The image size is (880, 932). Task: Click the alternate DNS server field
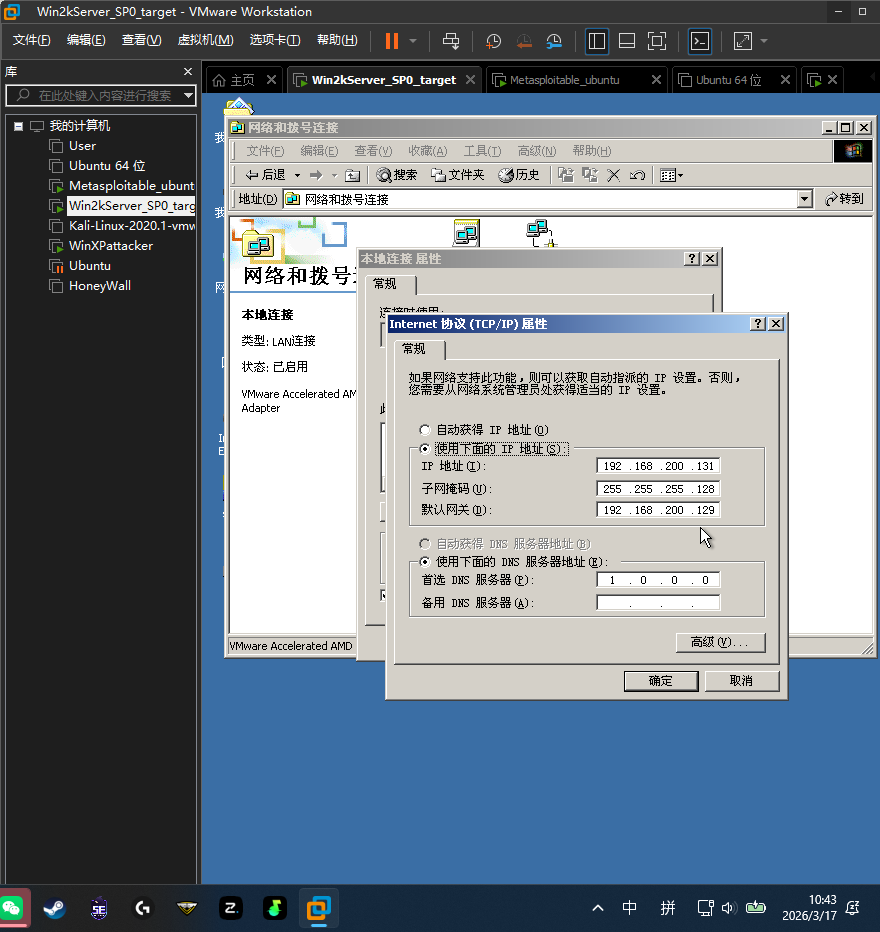tap(658, 603)
